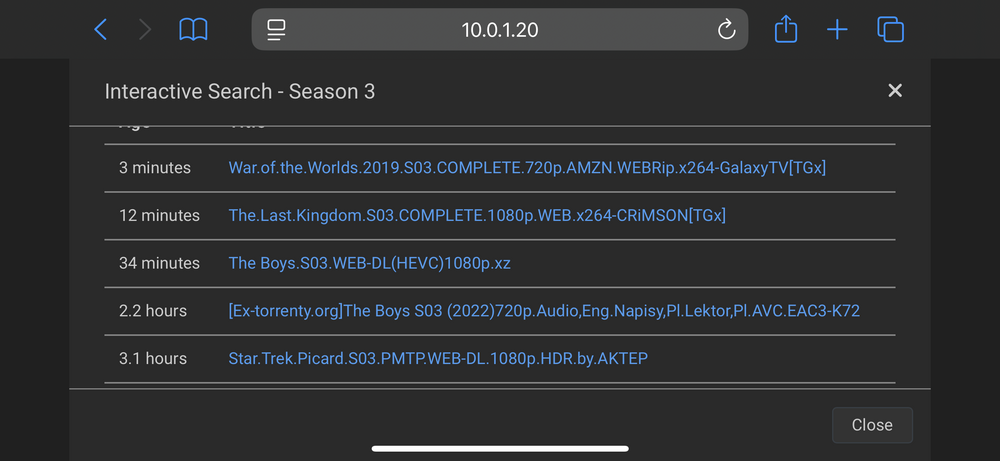
Task: Select the 2.2 hours age row cell
Action: coord(153,311)
